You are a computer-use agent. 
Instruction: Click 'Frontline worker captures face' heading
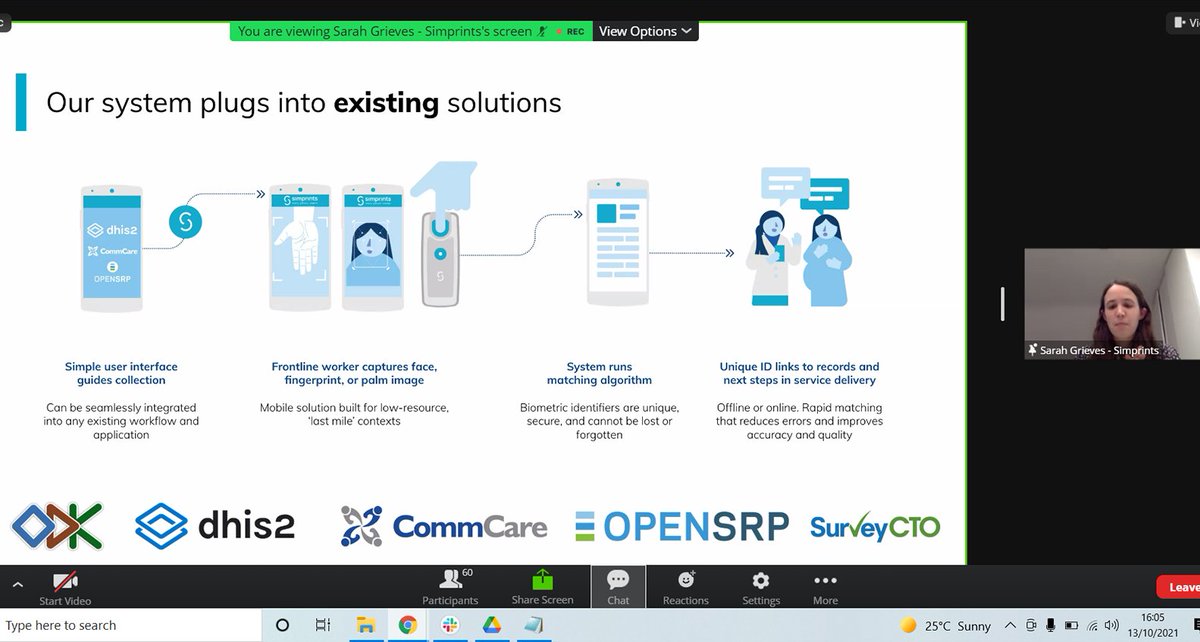tap(354, 373)
